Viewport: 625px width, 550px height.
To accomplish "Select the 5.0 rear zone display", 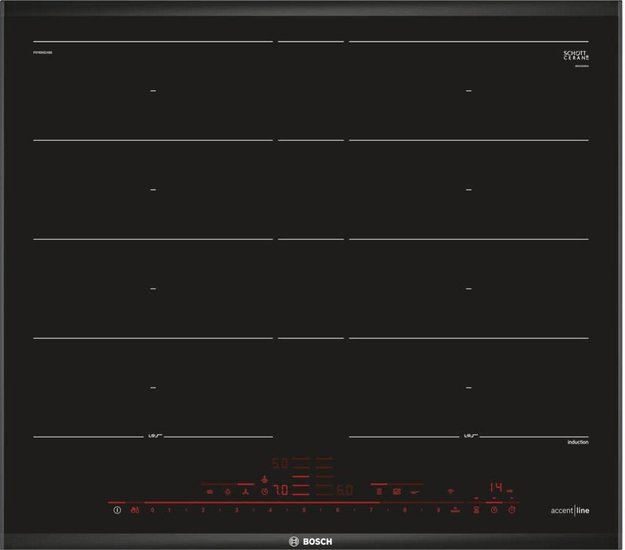I will click(281, 464).
